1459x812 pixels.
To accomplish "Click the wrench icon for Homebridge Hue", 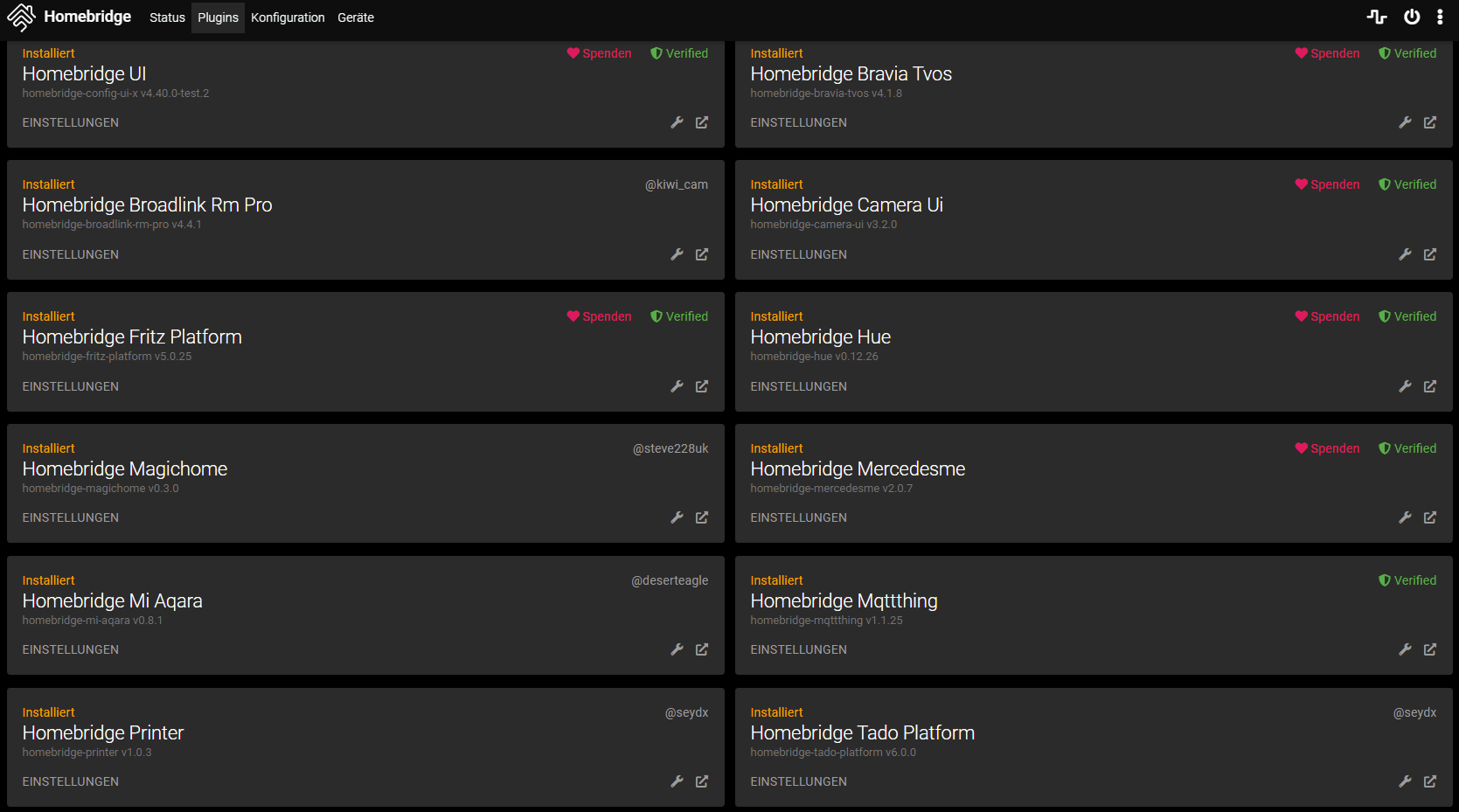I will [x=1405, y=386].
